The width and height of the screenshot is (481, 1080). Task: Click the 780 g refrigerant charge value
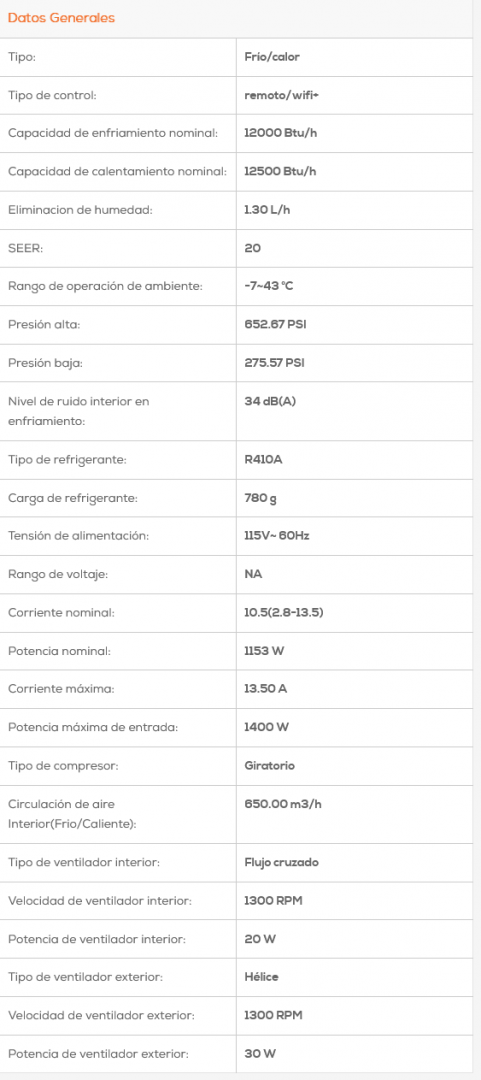click(260, 498)
